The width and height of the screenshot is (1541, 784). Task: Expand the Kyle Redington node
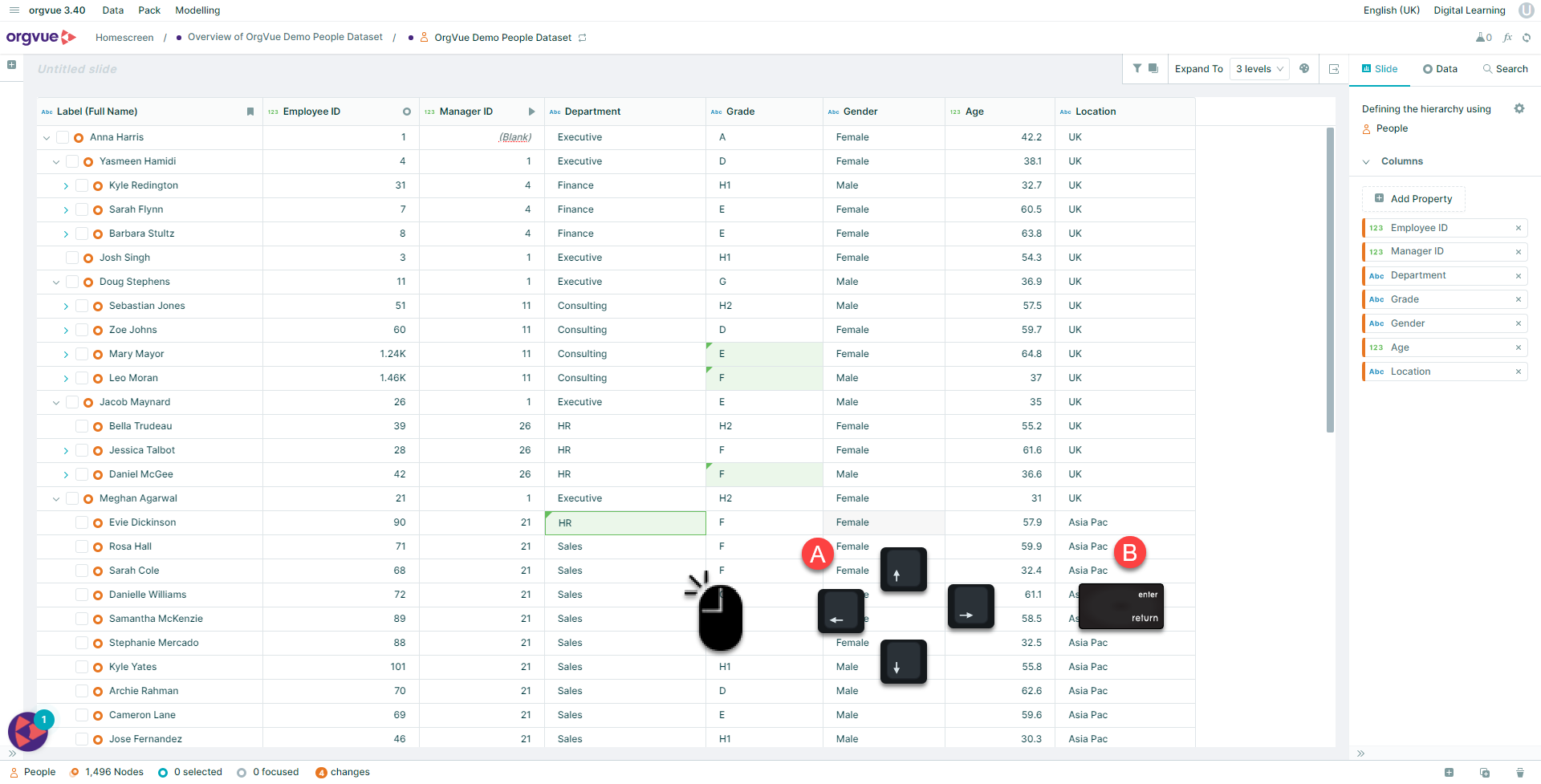tap(66, 186)
